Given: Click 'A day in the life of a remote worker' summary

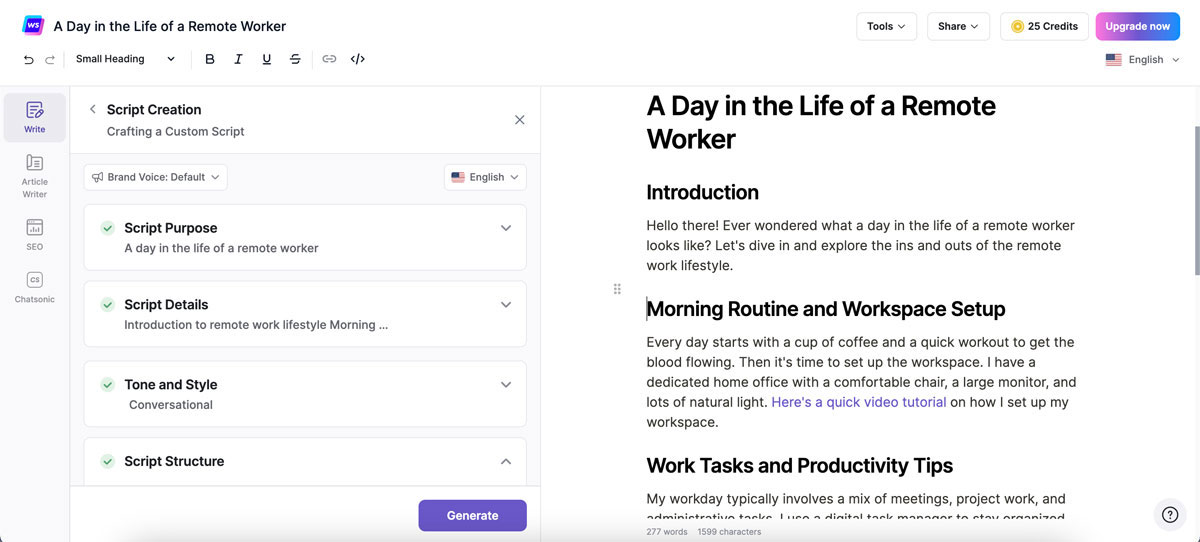Looking at the screenshot, I should [221, 248].
